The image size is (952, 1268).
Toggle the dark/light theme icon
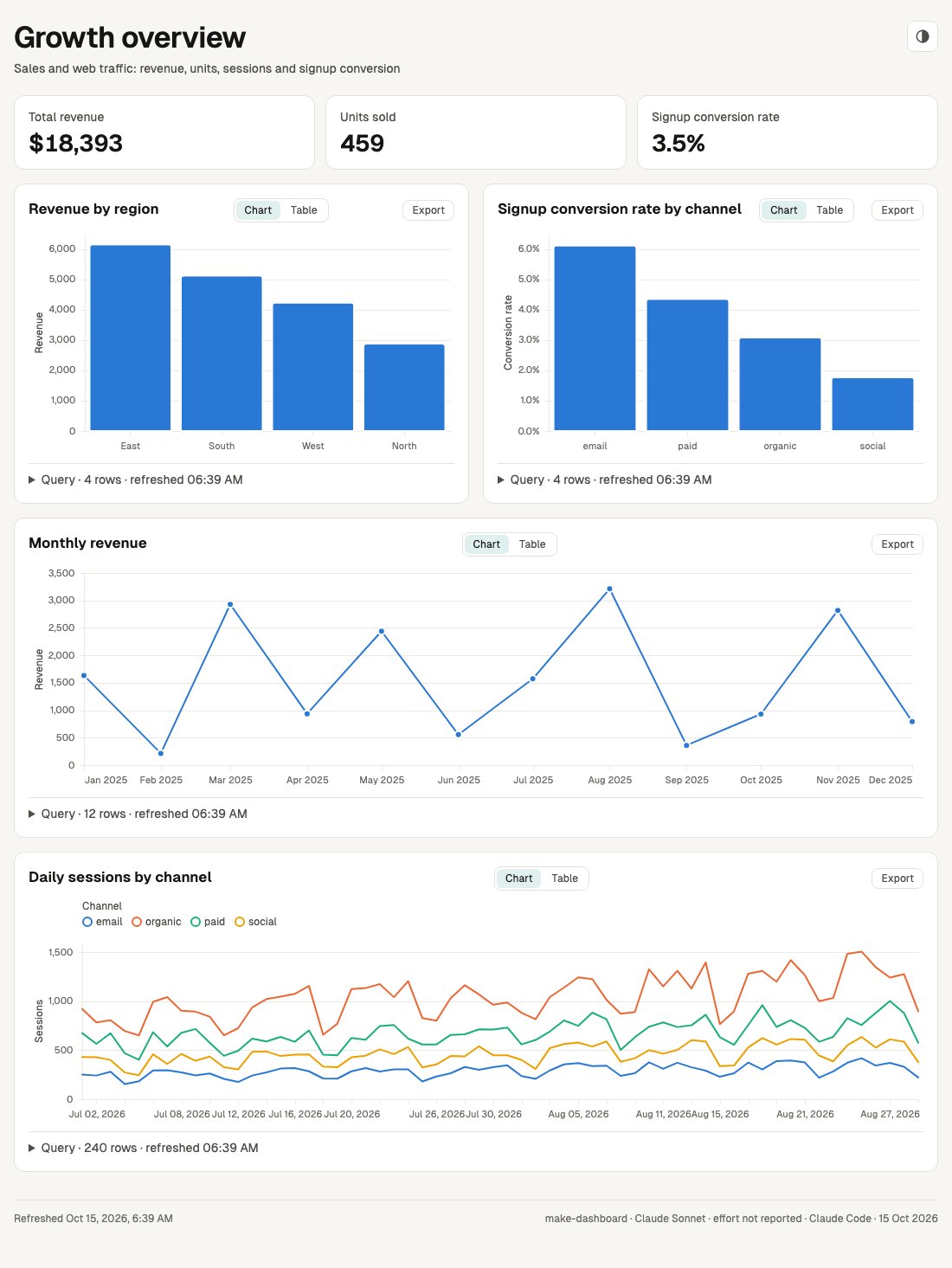(x=922, y=36)
